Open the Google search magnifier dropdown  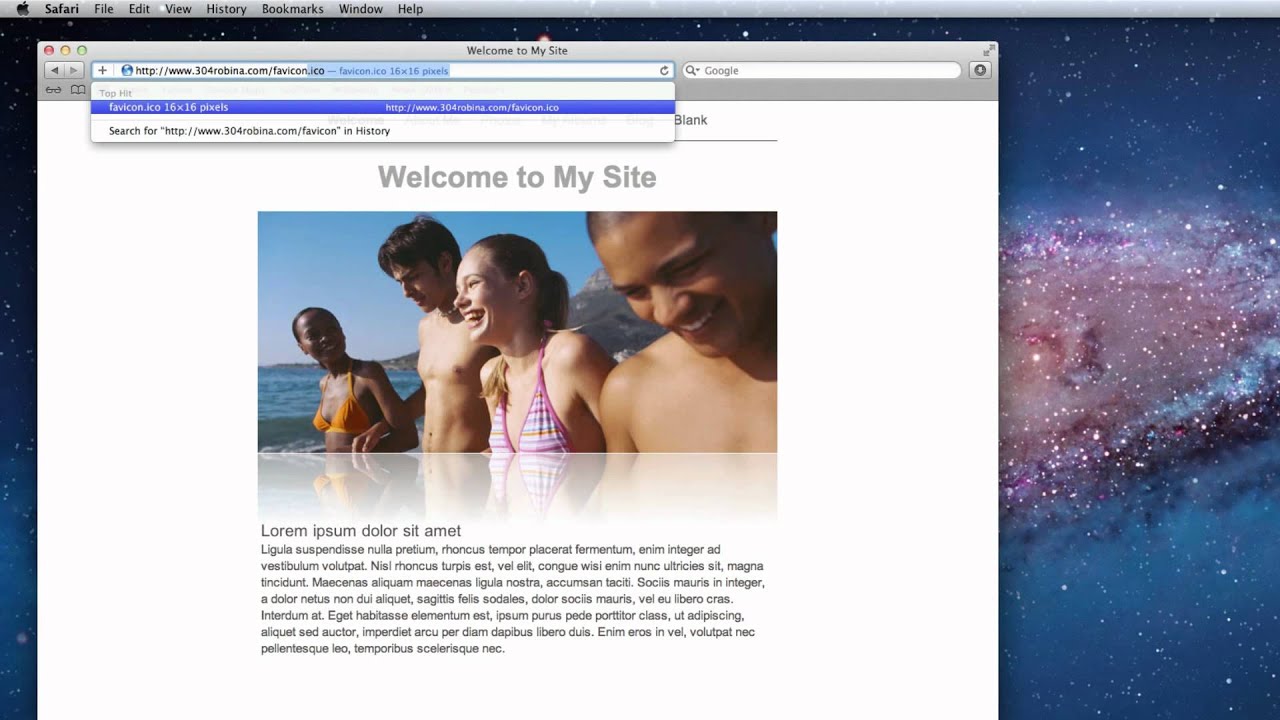pos(692,70)
